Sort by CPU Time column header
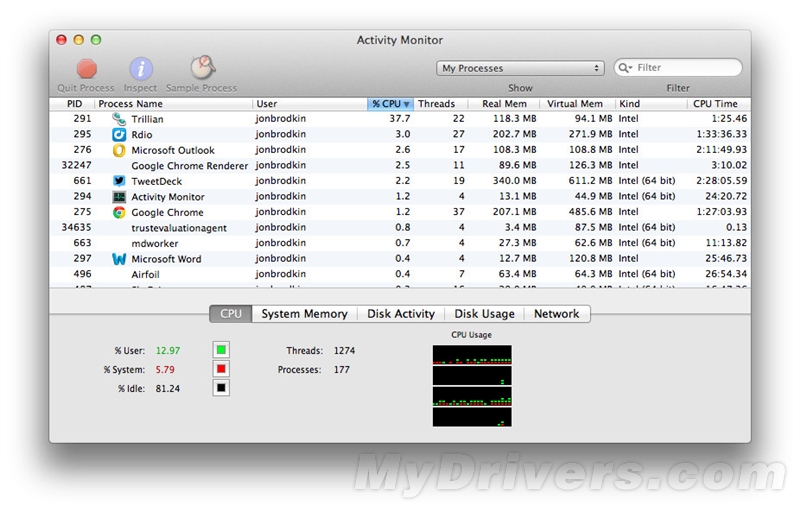The width and height of the screenshot is (800, 511). 718,104
